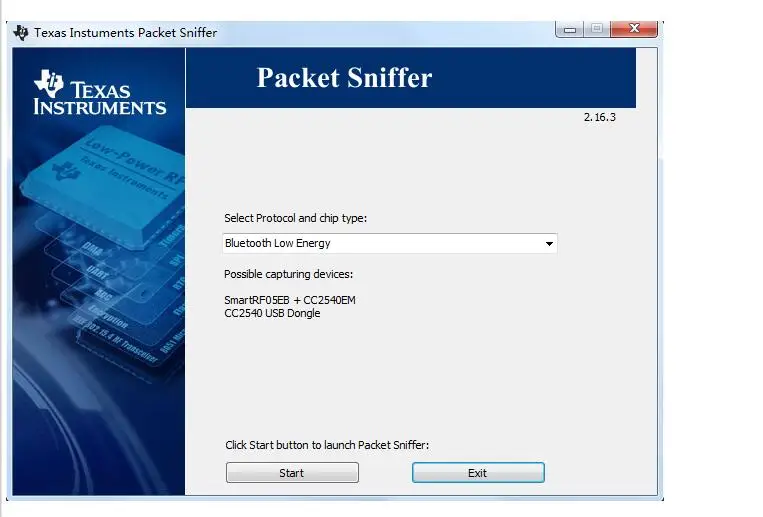
Task: Click the disabled maximize window button
Action: point(597,29)
